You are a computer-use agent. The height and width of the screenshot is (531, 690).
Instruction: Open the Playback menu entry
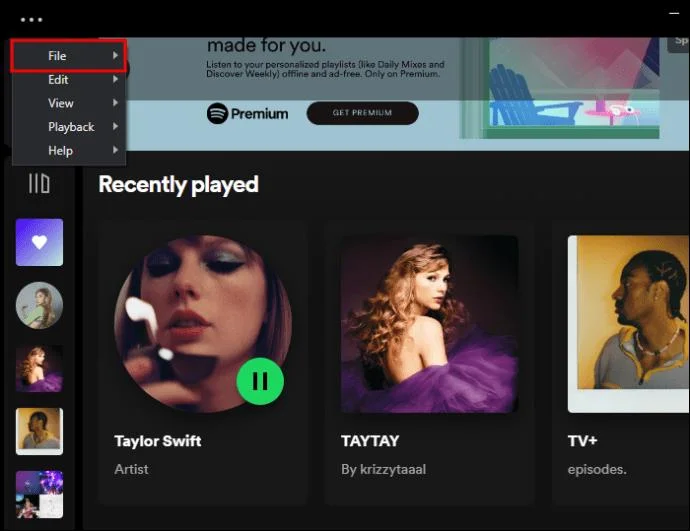pos(69,127)
